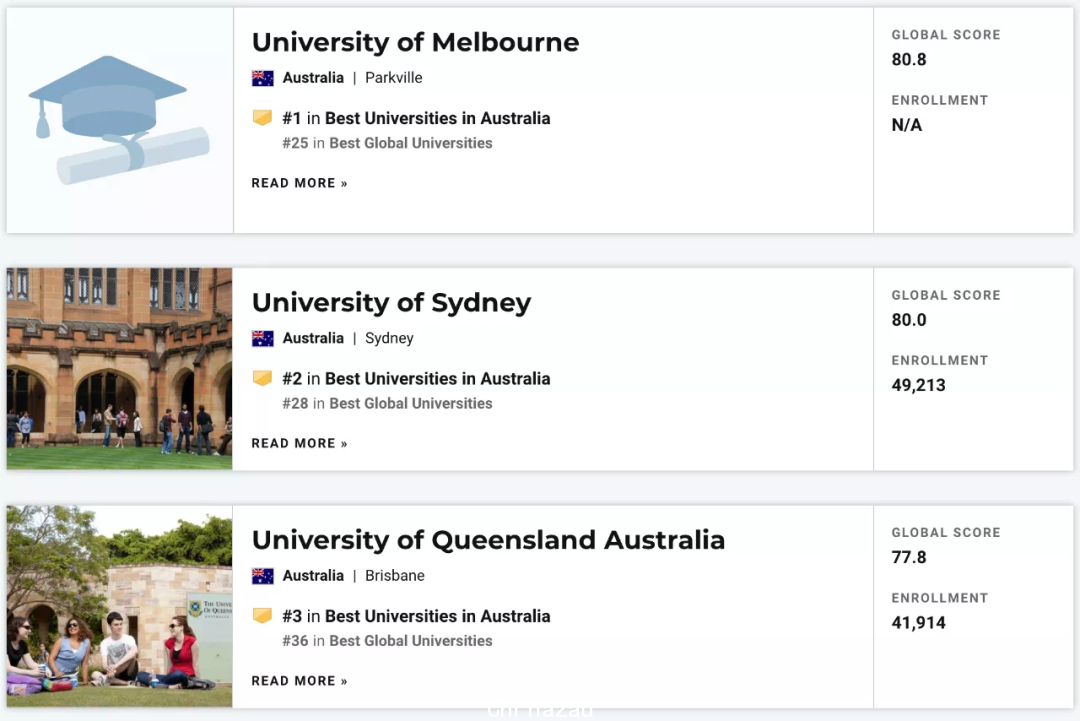Click READ MORE under University of Melbourne
The image size is (1080, 721).
point(300,183)
